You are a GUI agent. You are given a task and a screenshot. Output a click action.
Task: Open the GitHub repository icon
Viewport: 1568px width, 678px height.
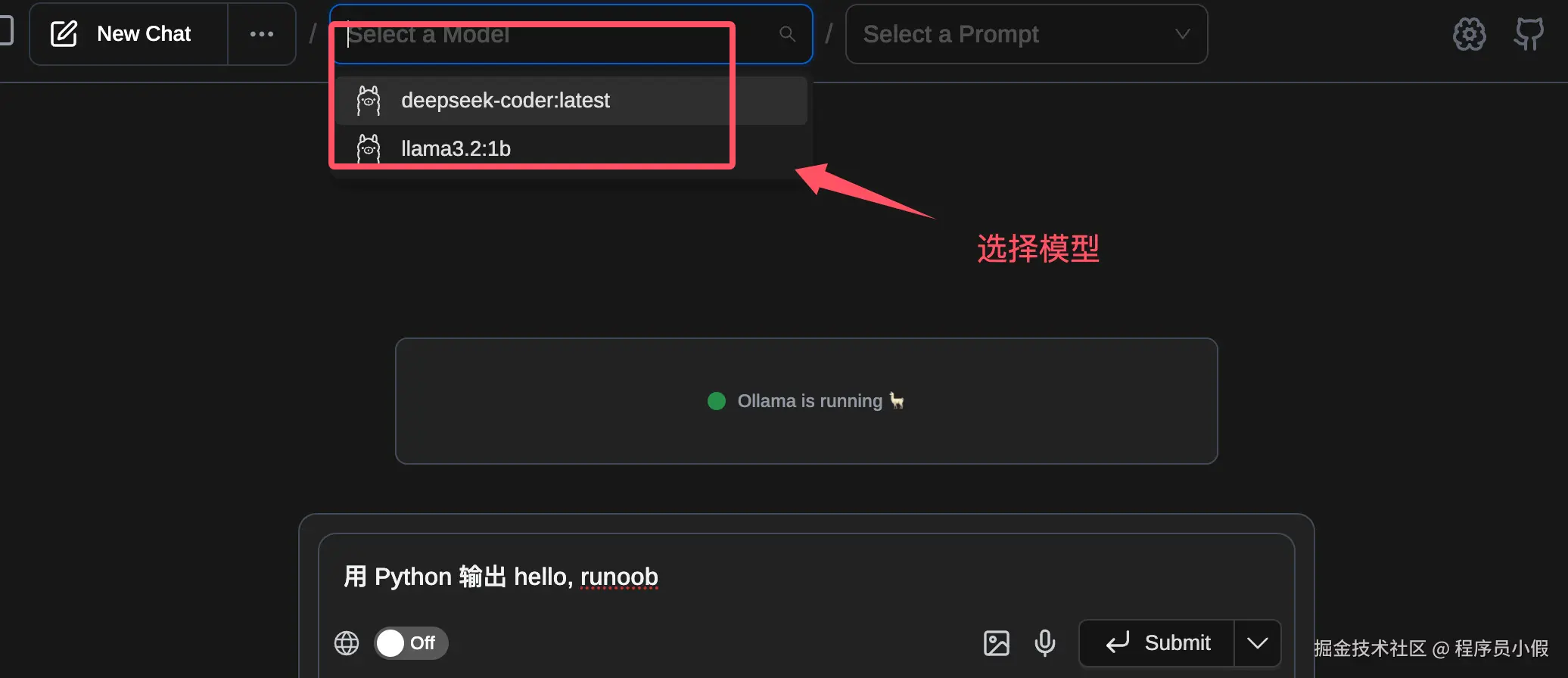(1529, 34)
